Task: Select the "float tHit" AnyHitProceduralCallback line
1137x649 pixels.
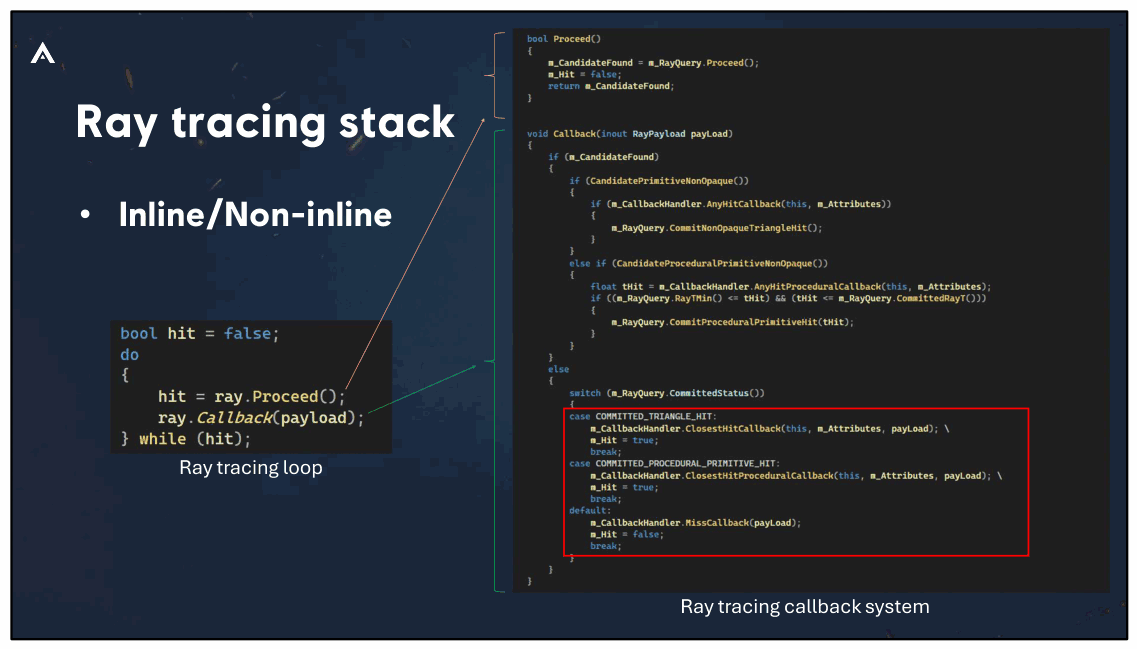Action: 790,287
